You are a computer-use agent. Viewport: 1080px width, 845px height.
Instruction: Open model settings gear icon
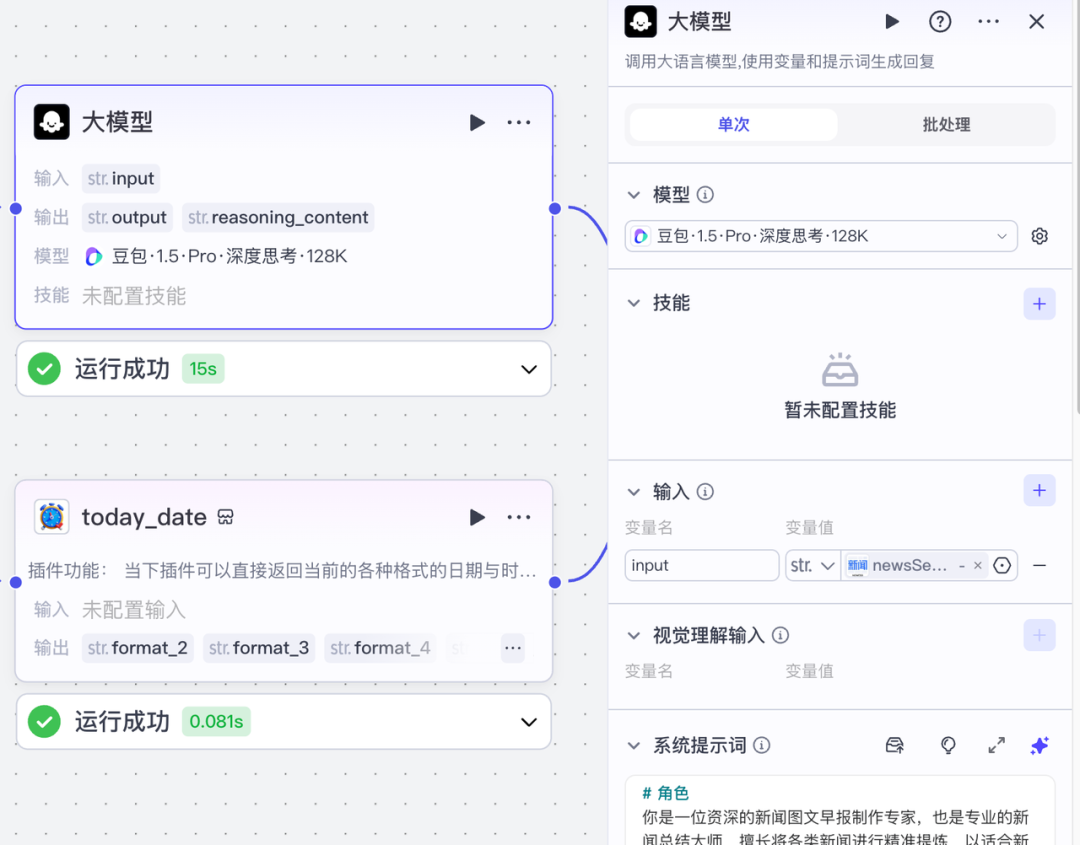[x=1040, y=236]
